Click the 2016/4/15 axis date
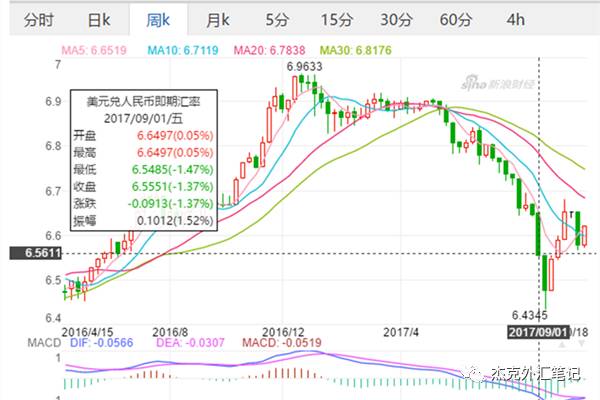 (87, 332)
